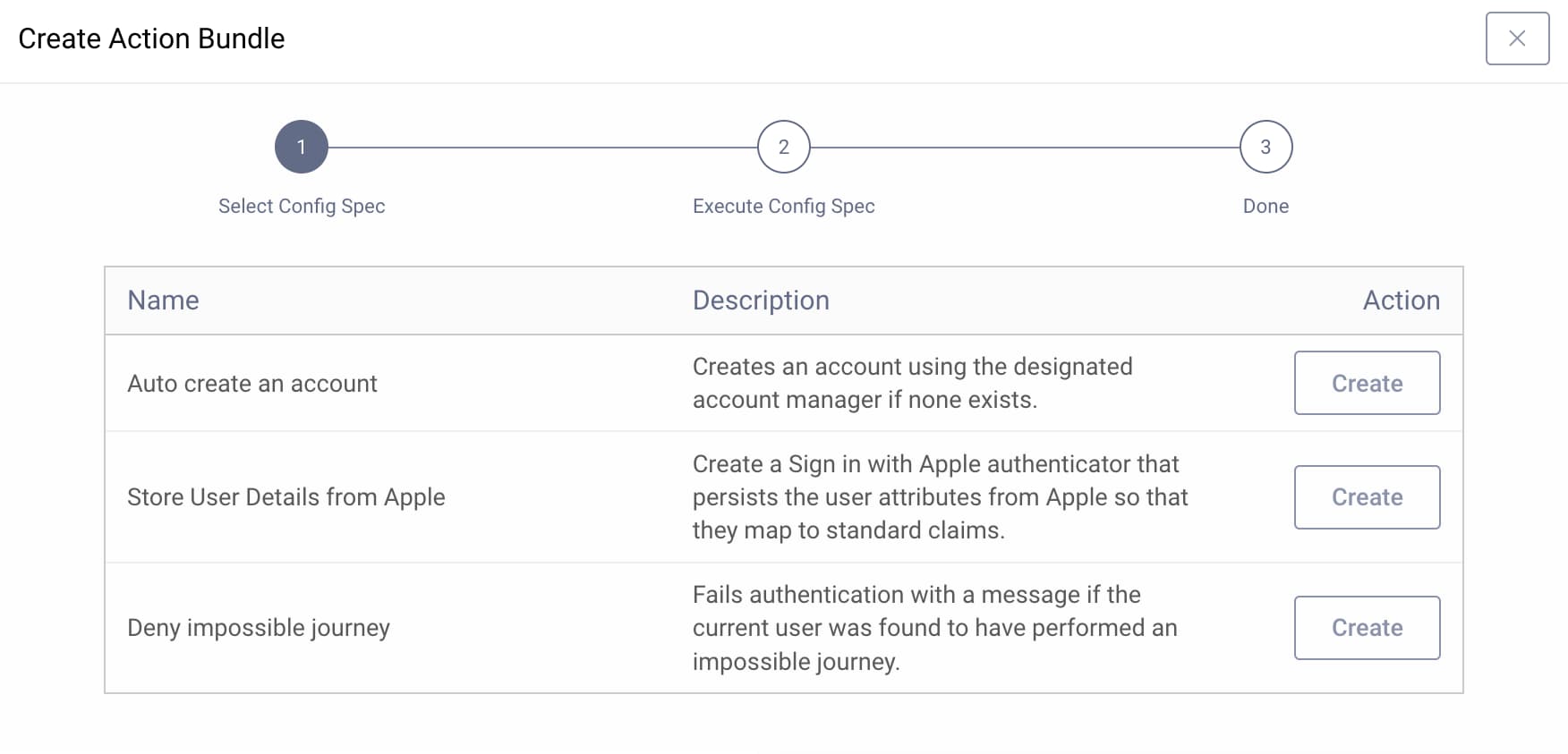The height and width of the screenshot is (754, 1568).
Task: Select the "Auto create an account" row name
Action: (x=252, y=384)
